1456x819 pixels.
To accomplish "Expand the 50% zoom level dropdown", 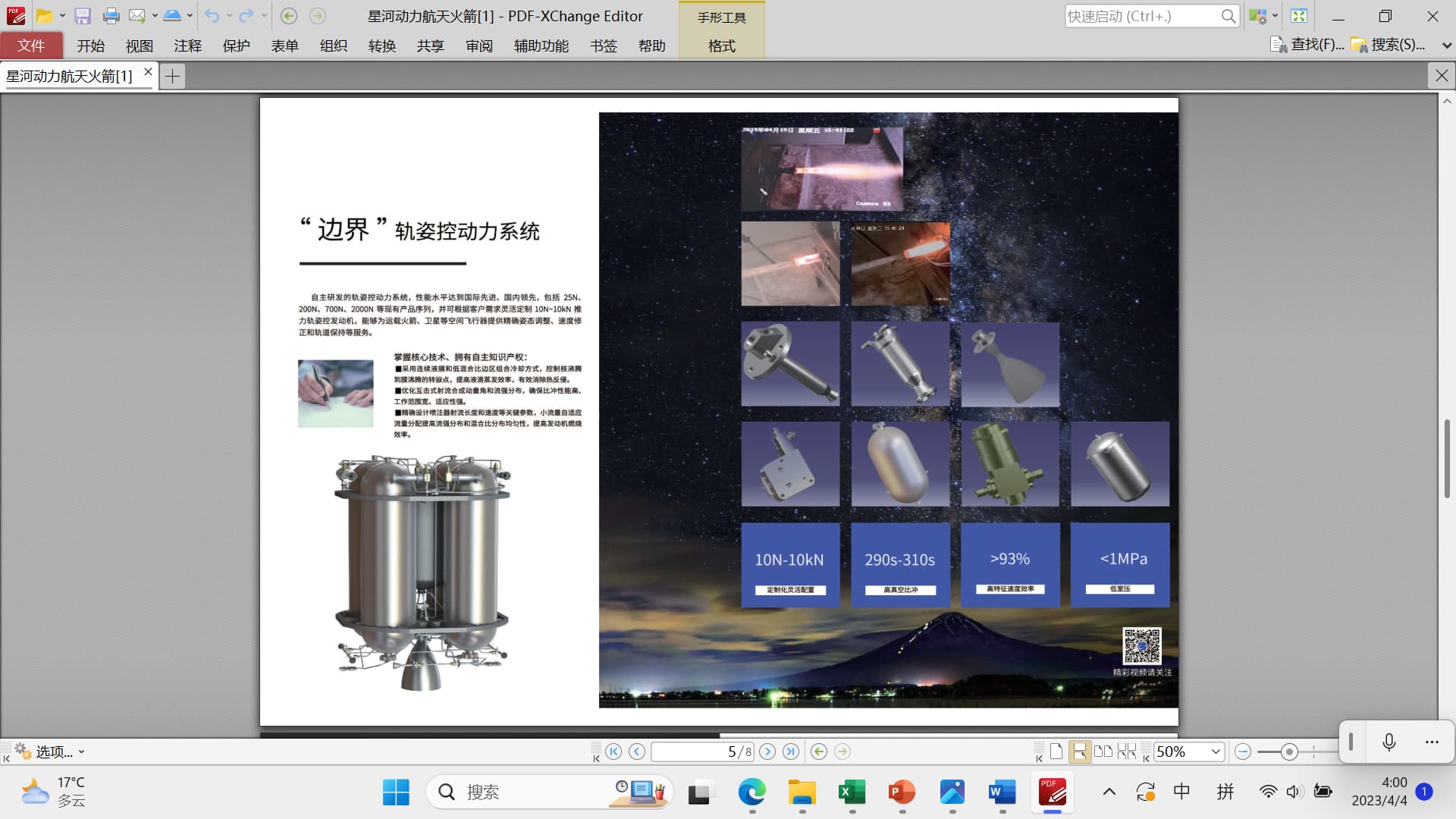I will click(1216, 752).
